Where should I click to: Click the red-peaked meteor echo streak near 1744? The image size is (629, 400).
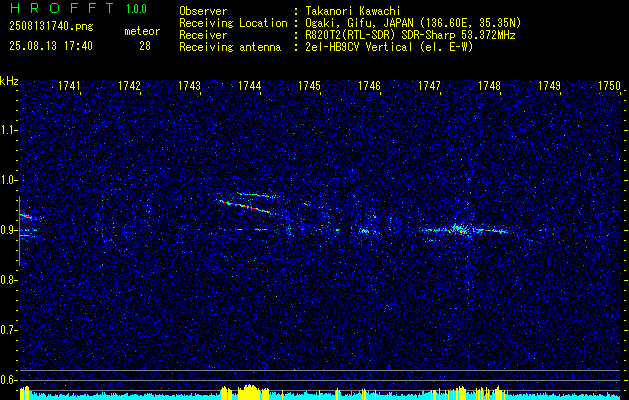coord(249,207)
